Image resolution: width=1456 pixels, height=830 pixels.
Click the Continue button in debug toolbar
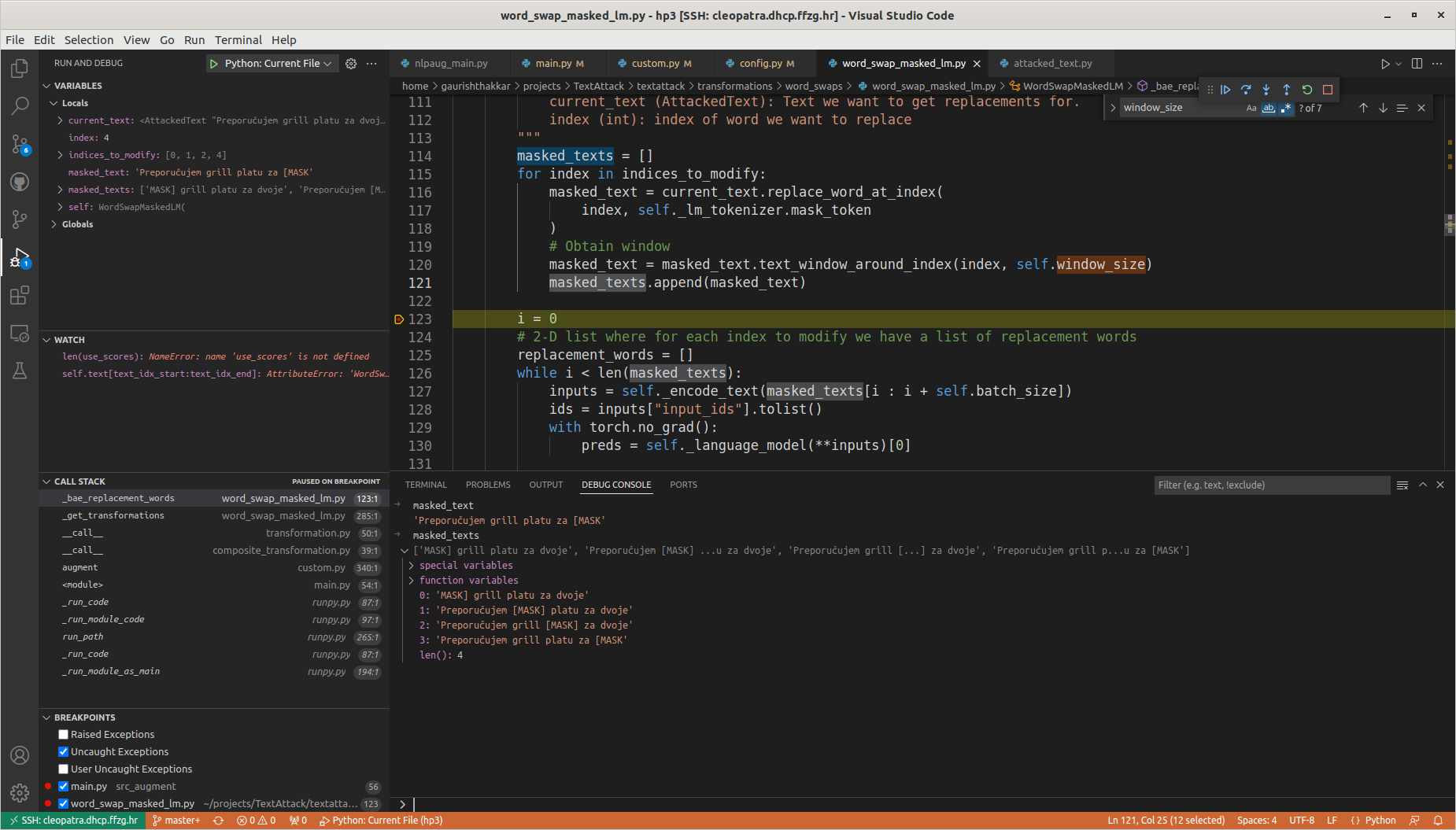click(x=1225, y=89)
